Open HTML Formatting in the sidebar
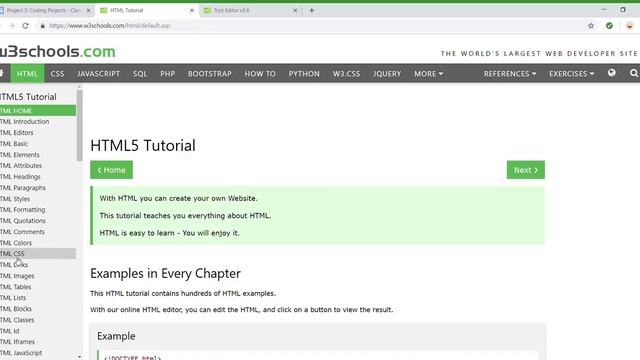The height and width of the screenshot is (360, 640). click(38, 210)
